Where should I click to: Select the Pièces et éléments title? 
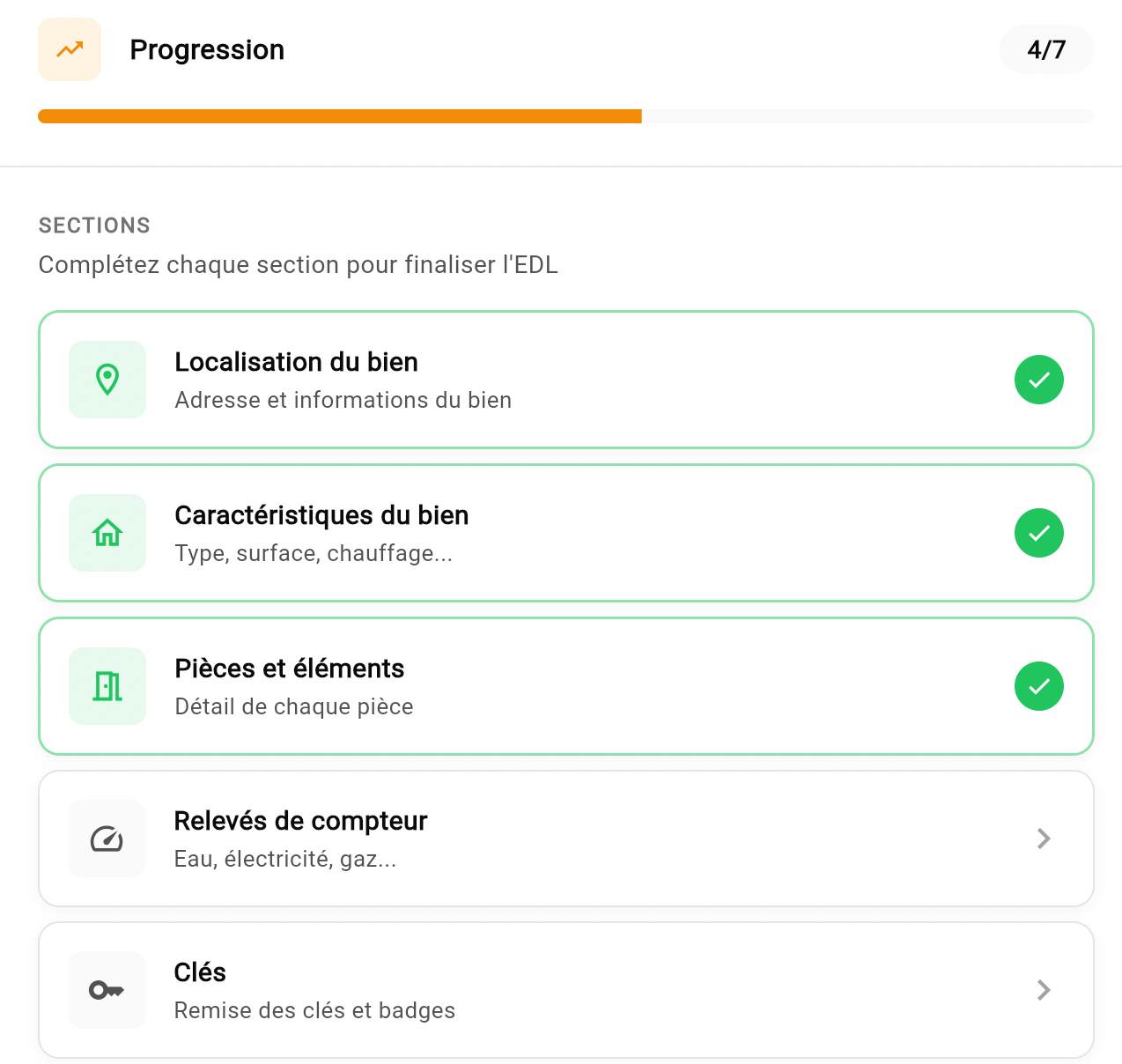(x=289, y=669)
